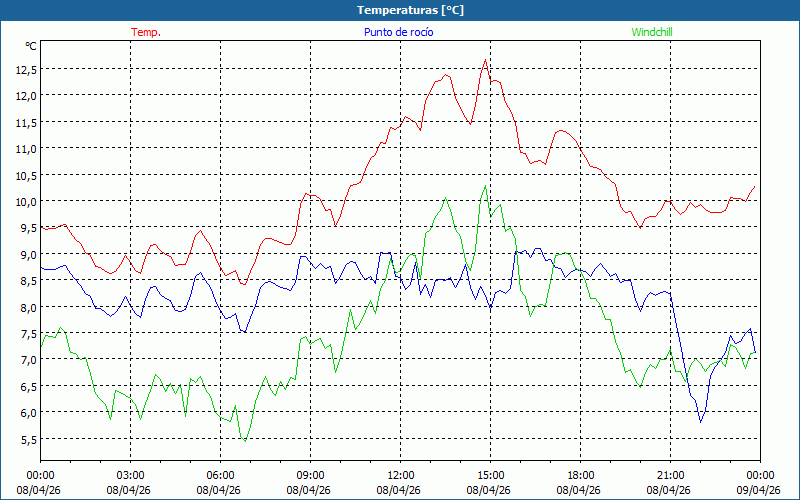
Task: Click the 03:00 time axis label
Action: (x=130, y=475)
